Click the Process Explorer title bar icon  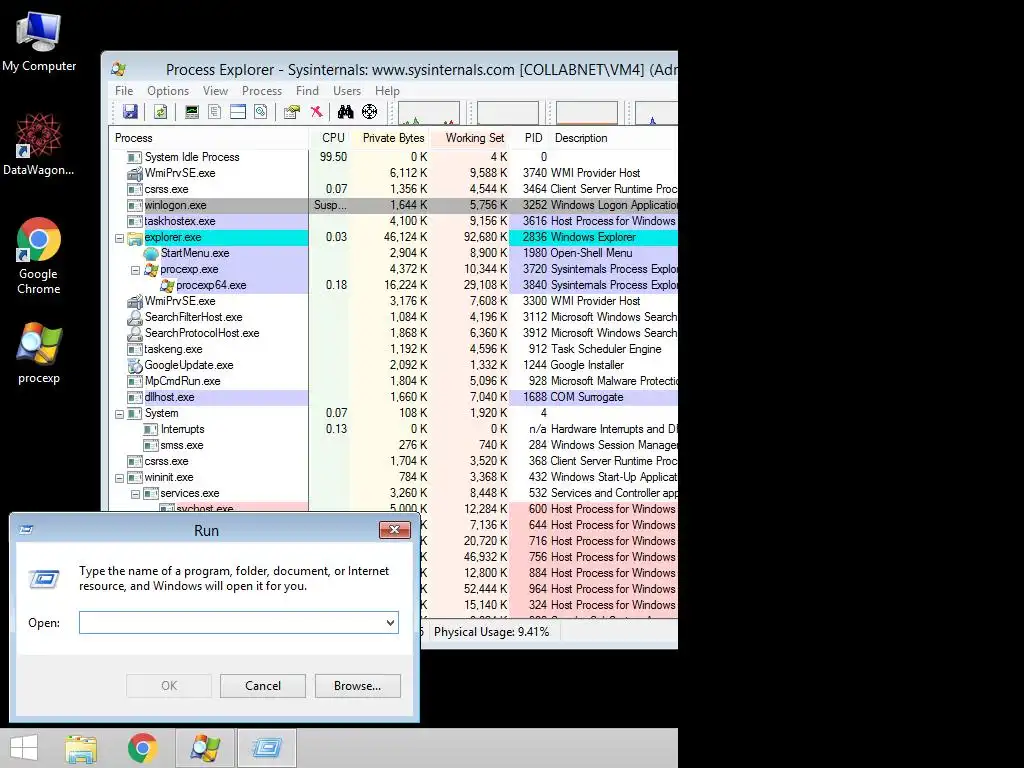pos(118,69)
